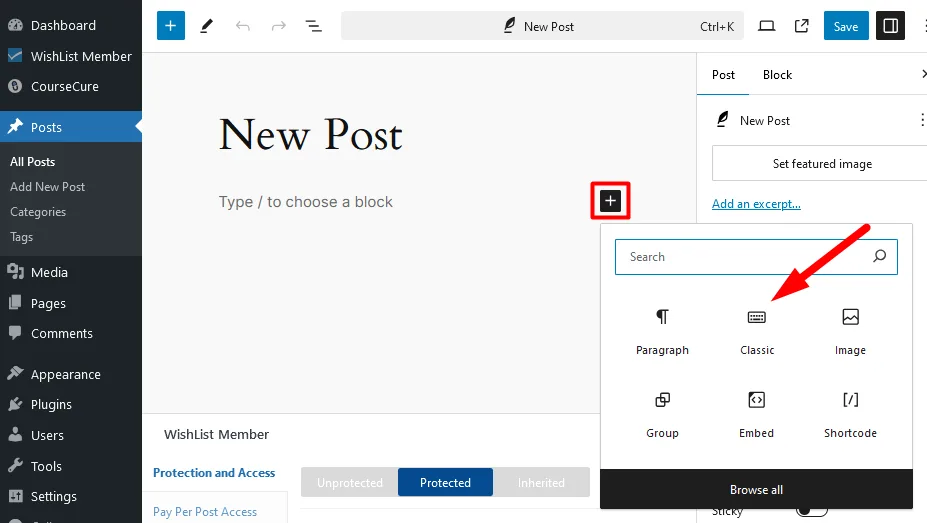Image resolution: width=927 pixels, height=523 pixels.
Task: Open the device preview laptop icon
Action: (767, 26)
